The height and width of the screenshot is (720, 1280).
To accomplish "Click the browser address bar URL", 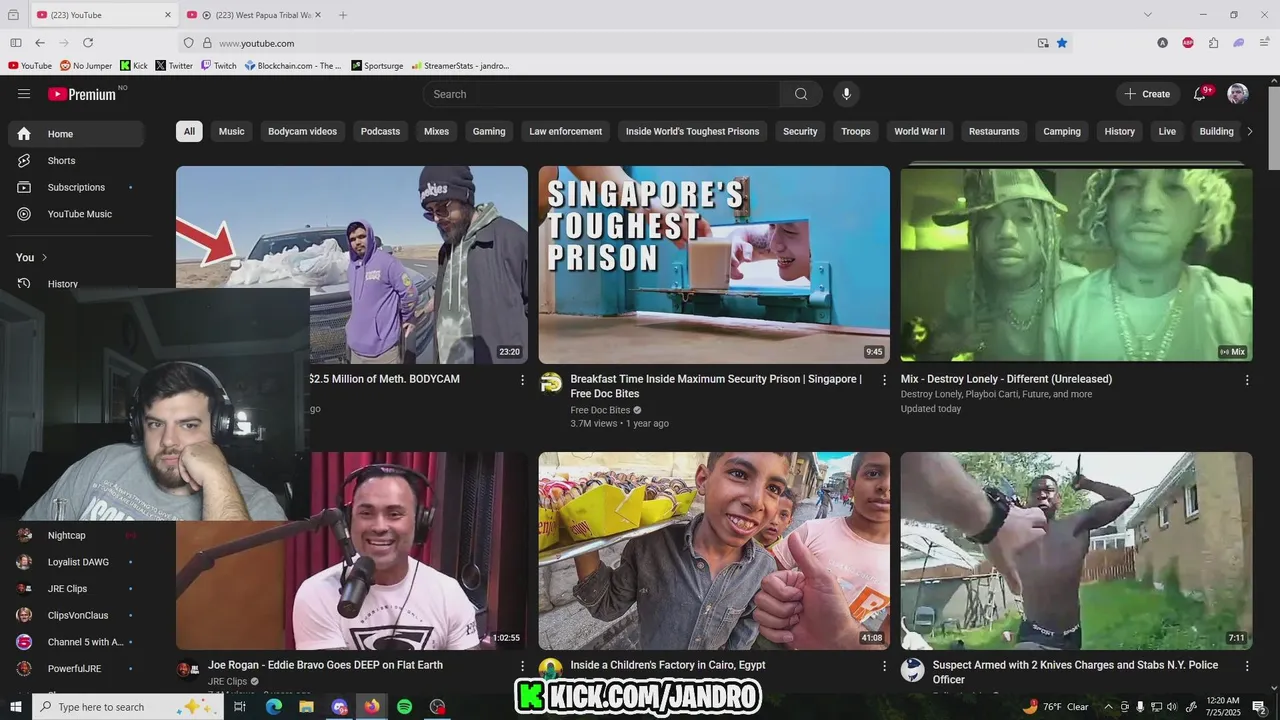I will point(257,43).
